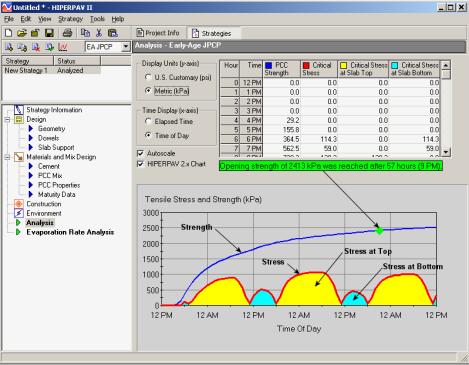
Task: Click the Open folder toolbar icon
Action: click(x=22, y=33)
